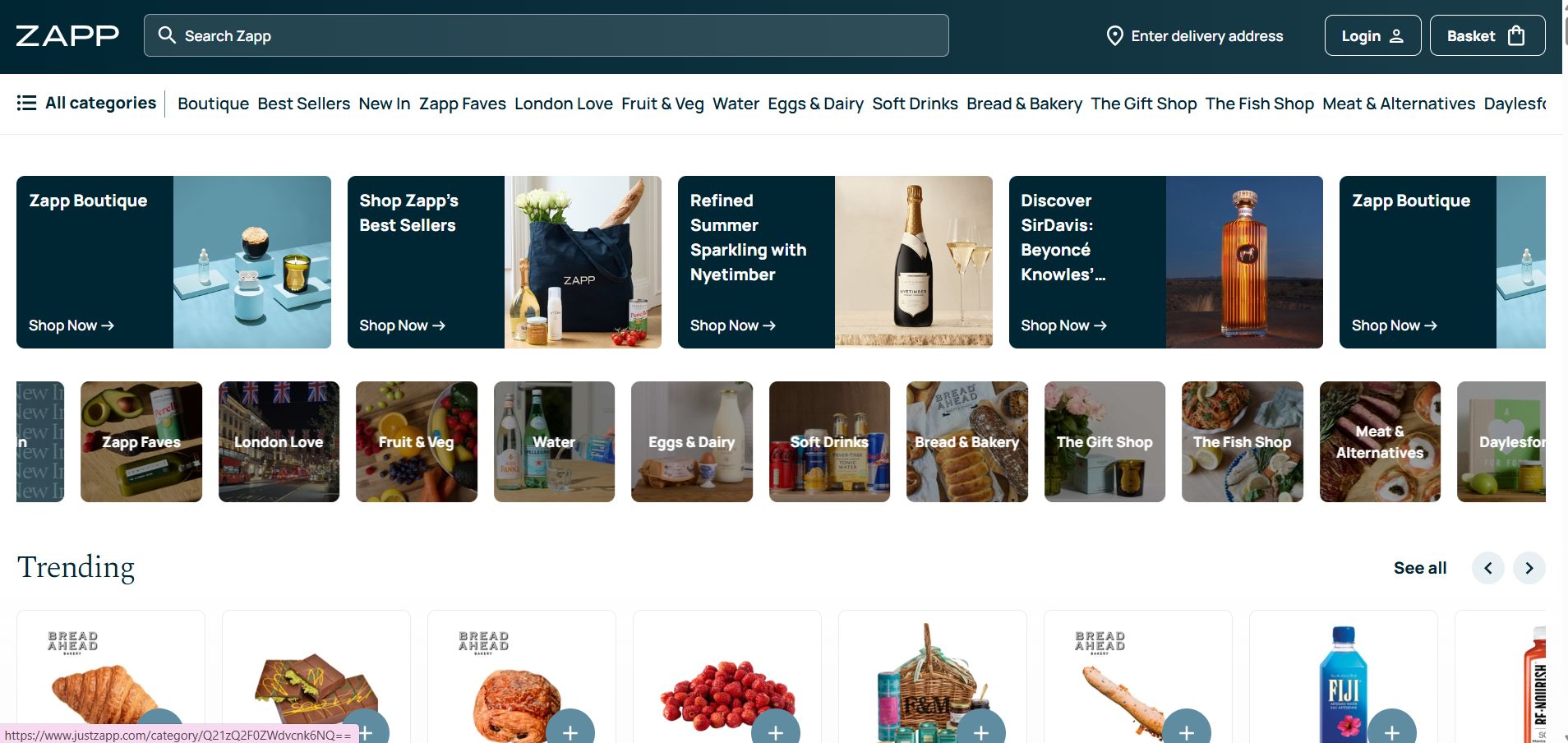1568x743 pixels.
Task: Show next Trending products with right chevron
Action: [x=1529, y=568]
